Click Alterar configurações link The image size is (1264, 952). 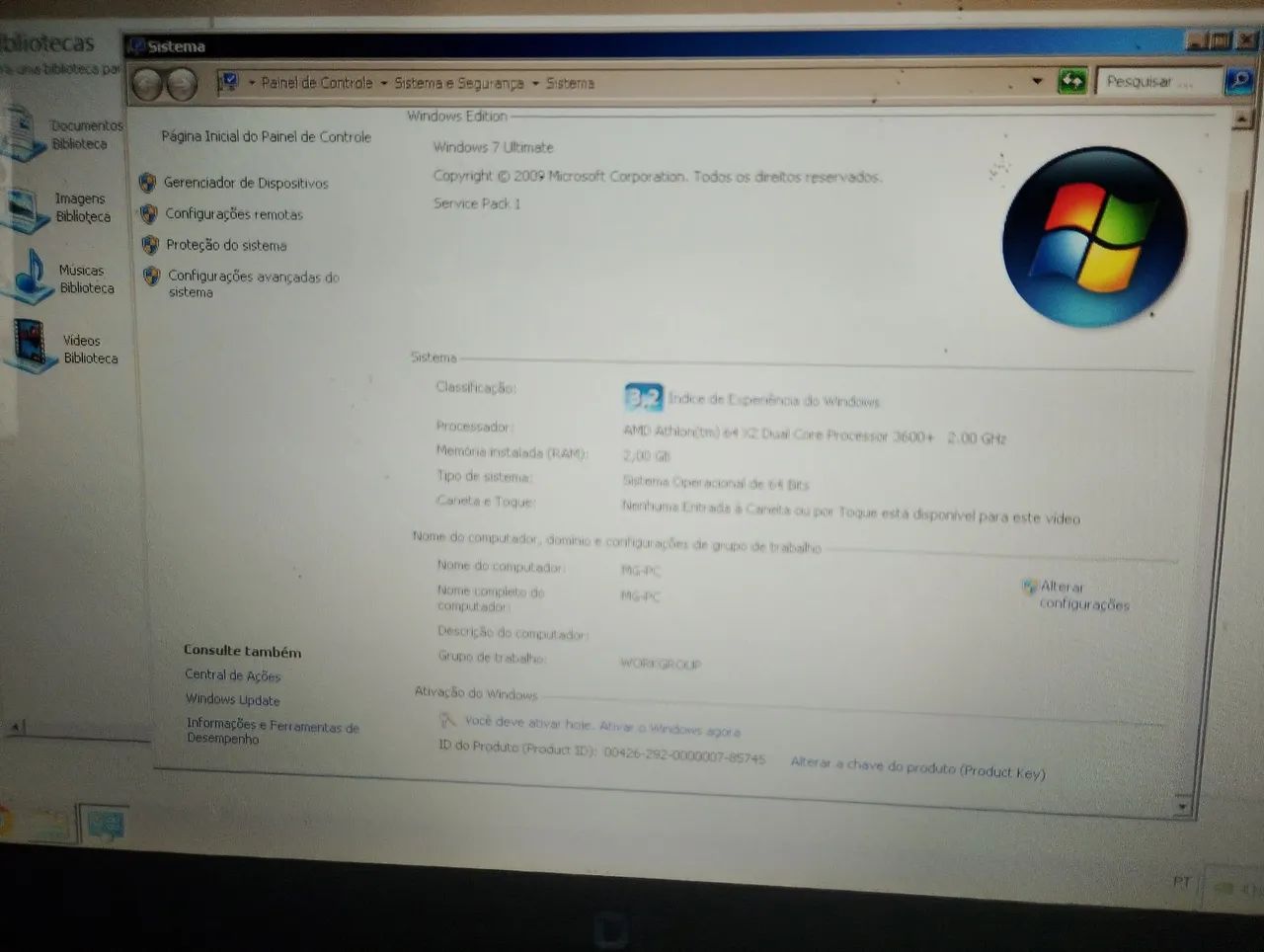click(1084, 595)
